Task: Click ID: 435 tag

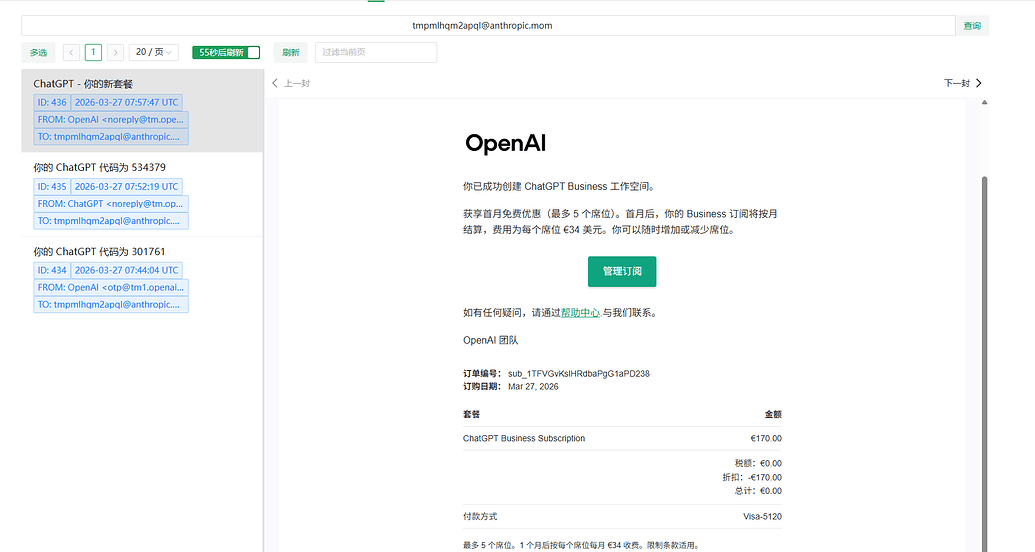Action: point(51,186)
